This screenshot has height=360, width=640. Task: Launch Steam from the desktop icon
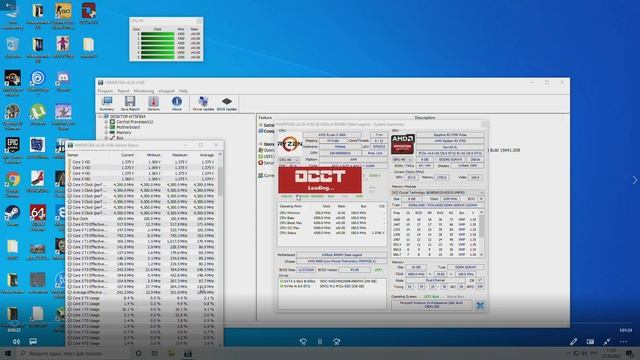tap(12, 216)
